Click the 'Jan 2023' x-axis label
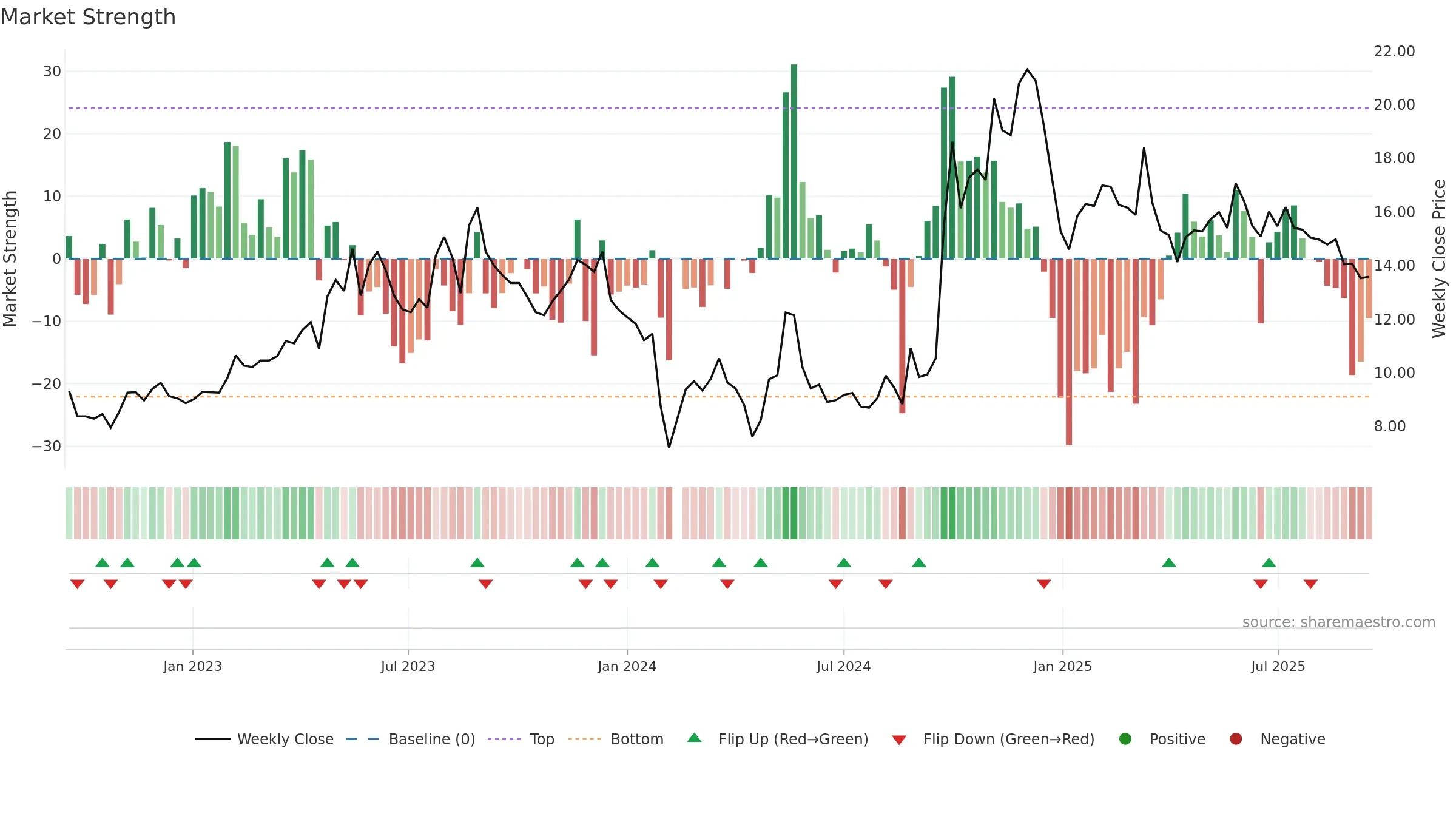The height and width of the screenshot is (819, 1456). coord(192,666)
